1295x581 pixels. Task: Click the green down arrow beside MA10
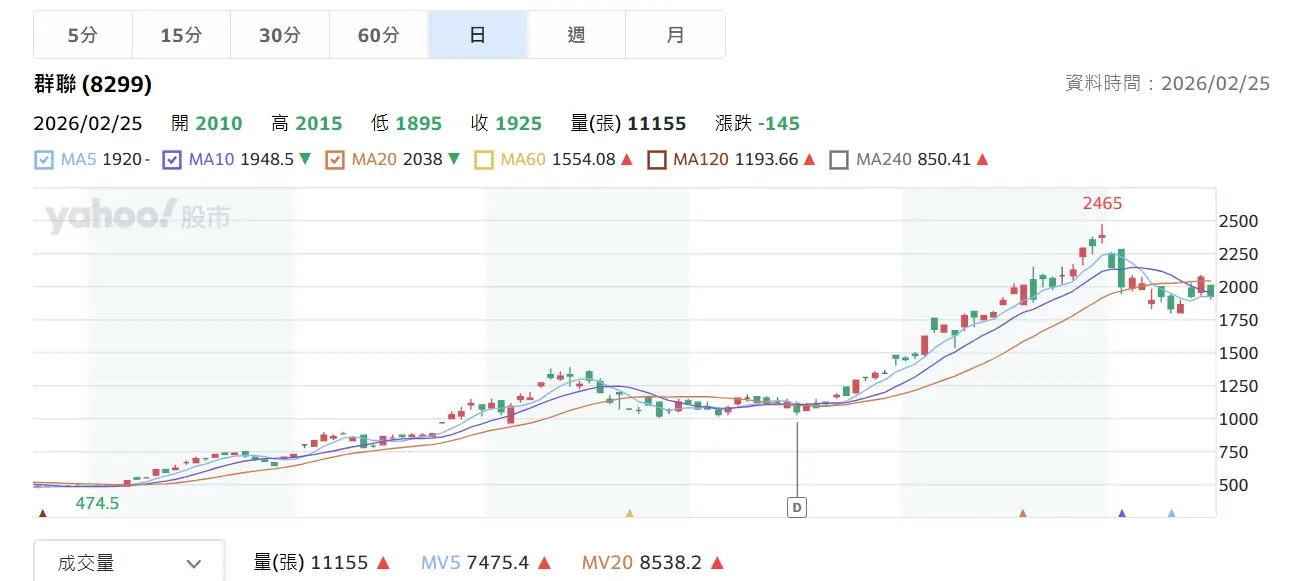pyautogui.click(x=305, y=159)
